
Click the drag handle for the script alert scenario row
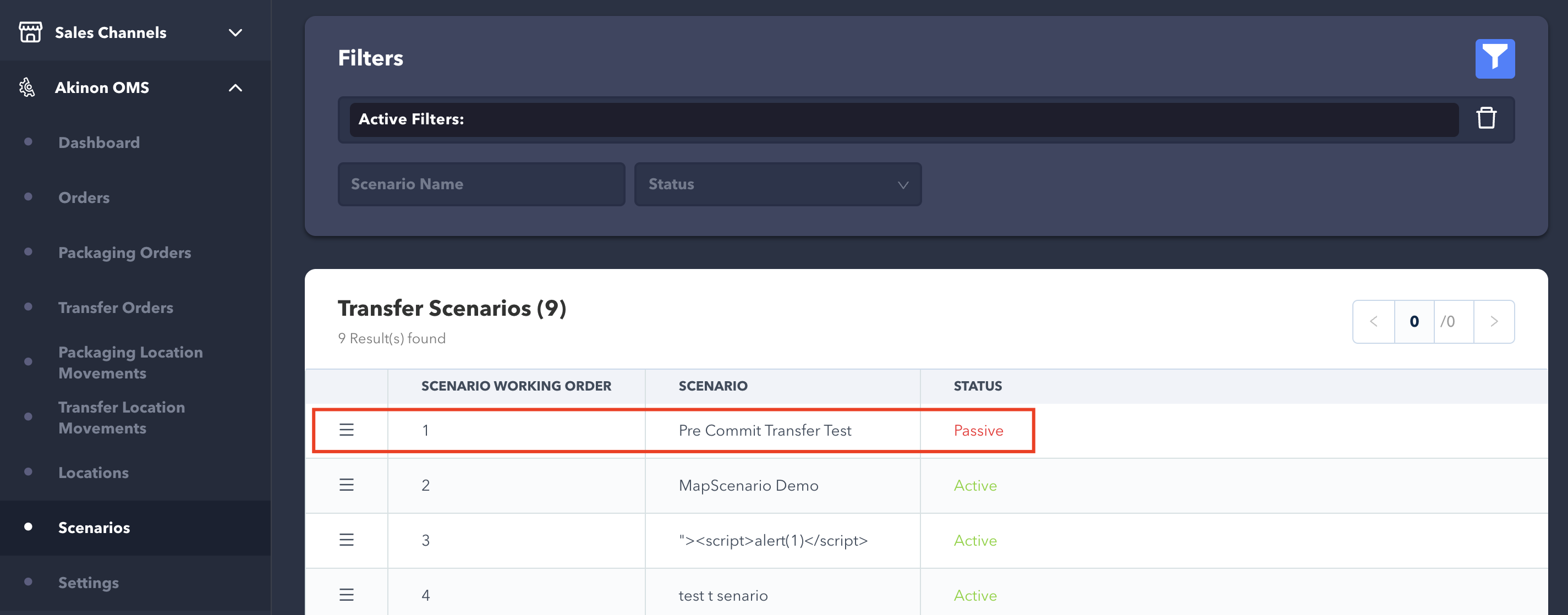pos(347,540)
